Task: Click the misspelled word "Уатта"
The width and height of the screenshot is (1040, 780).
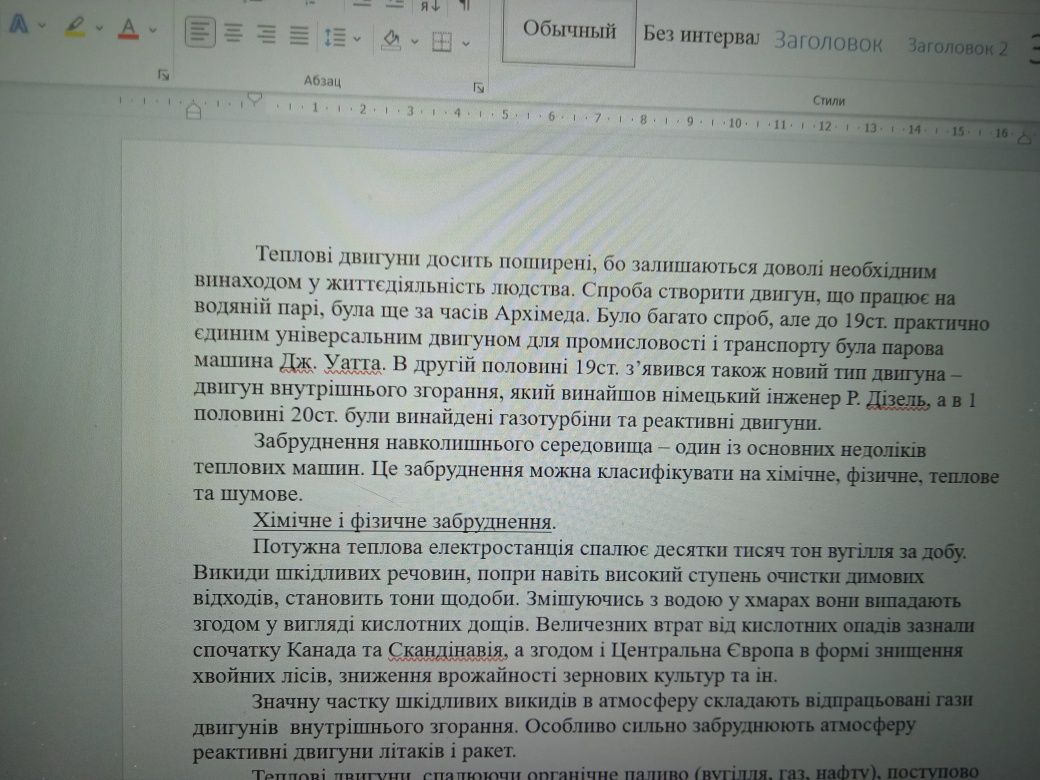Action: tap(354, 363)
